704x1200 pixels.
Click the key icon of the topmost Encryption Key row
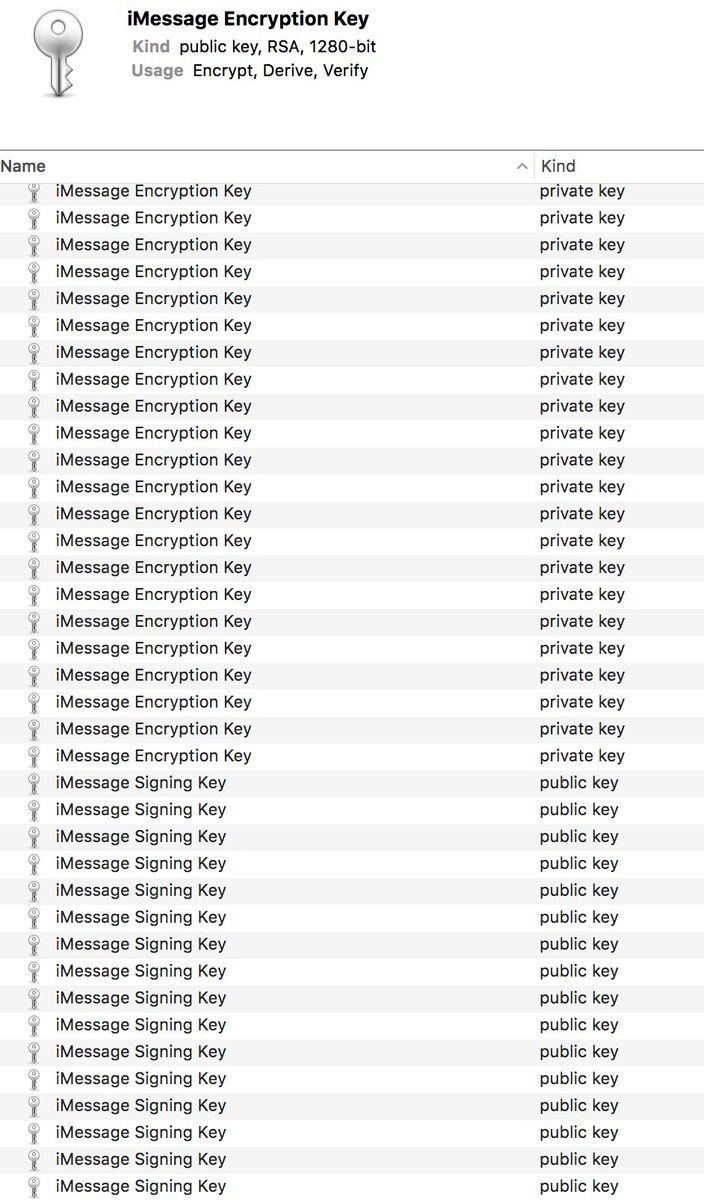click(x=34, y=191)
